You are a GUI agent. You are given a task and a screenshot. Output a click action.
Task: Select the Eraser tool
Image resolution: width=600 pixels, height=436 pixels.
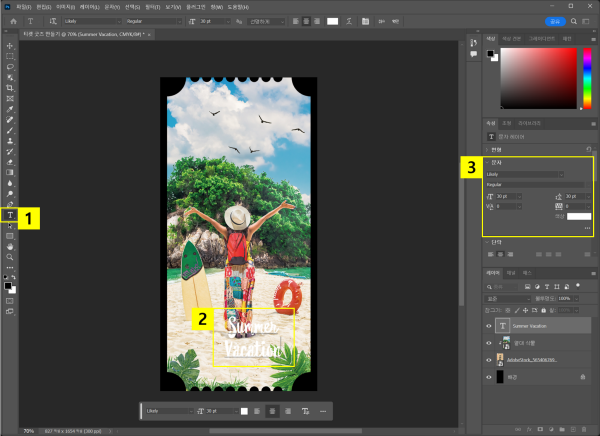10,162
